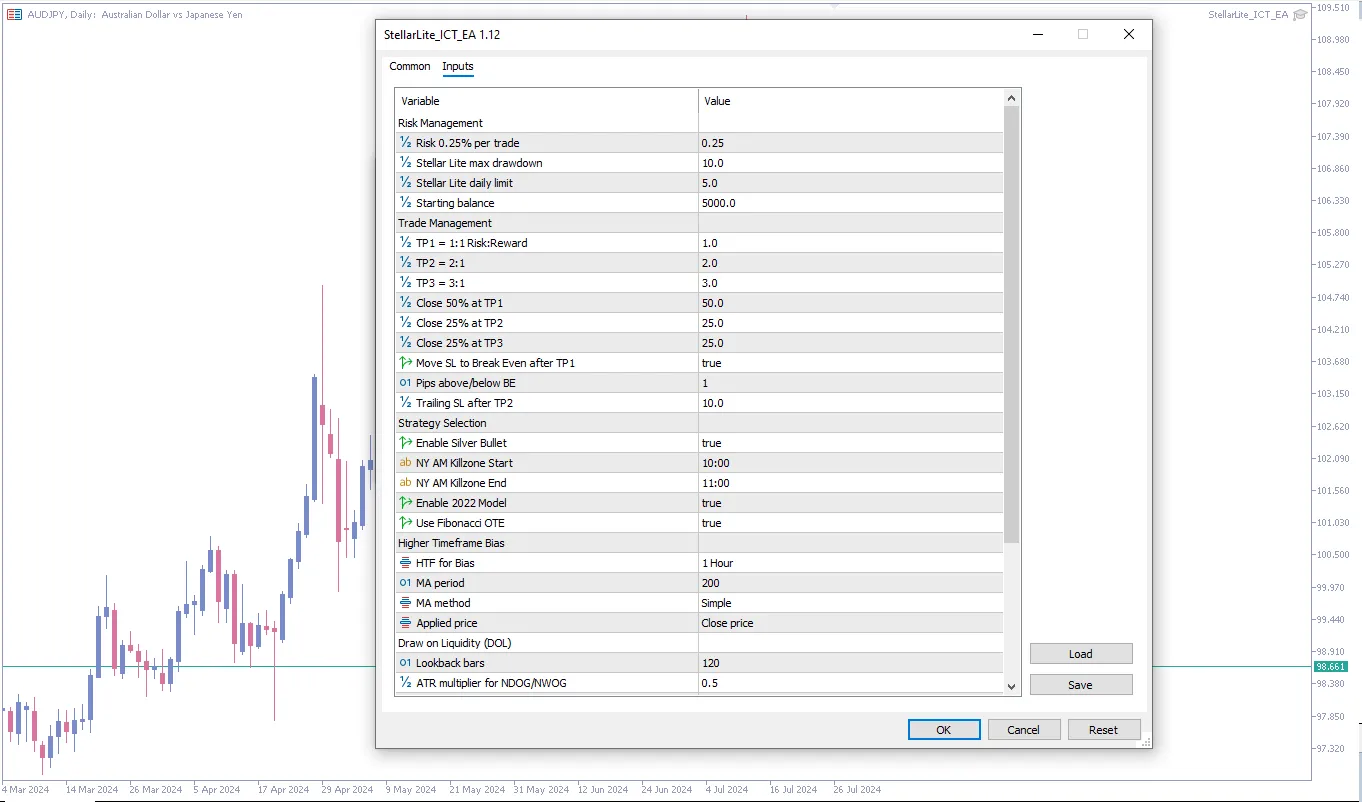Click the integer icon beside Lookback bars

pos(405,663)
